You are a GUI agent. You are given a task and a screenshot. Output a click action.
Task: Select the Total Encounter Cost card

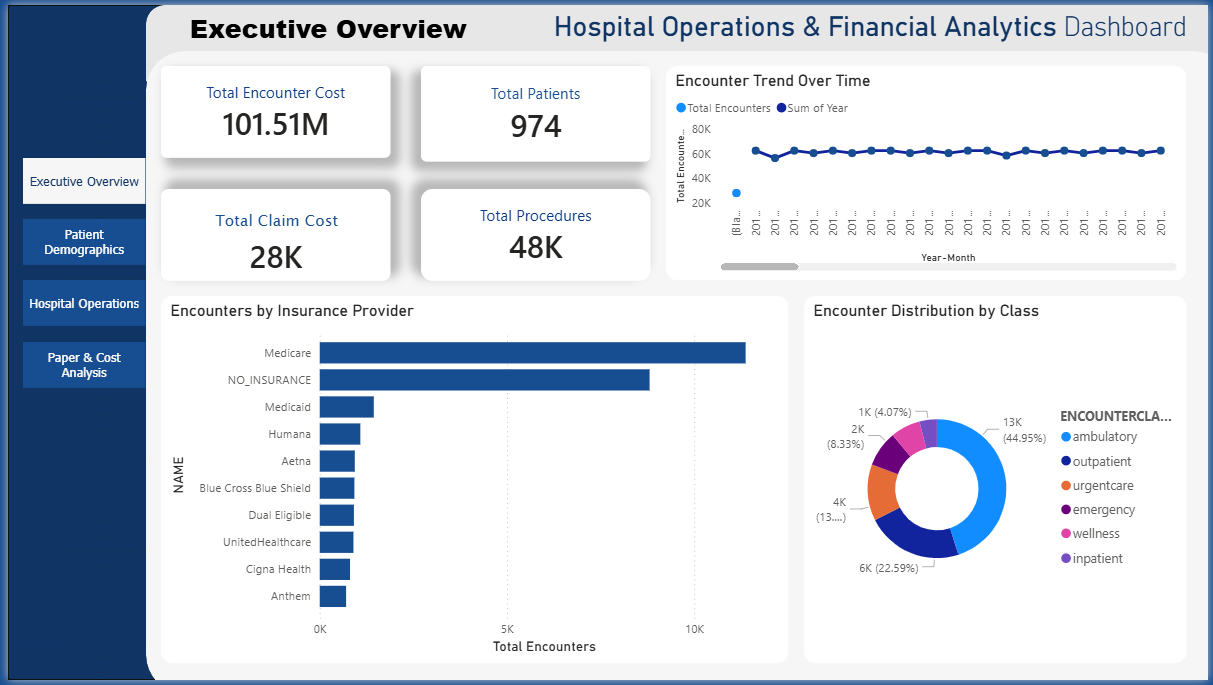coord(275,112)
